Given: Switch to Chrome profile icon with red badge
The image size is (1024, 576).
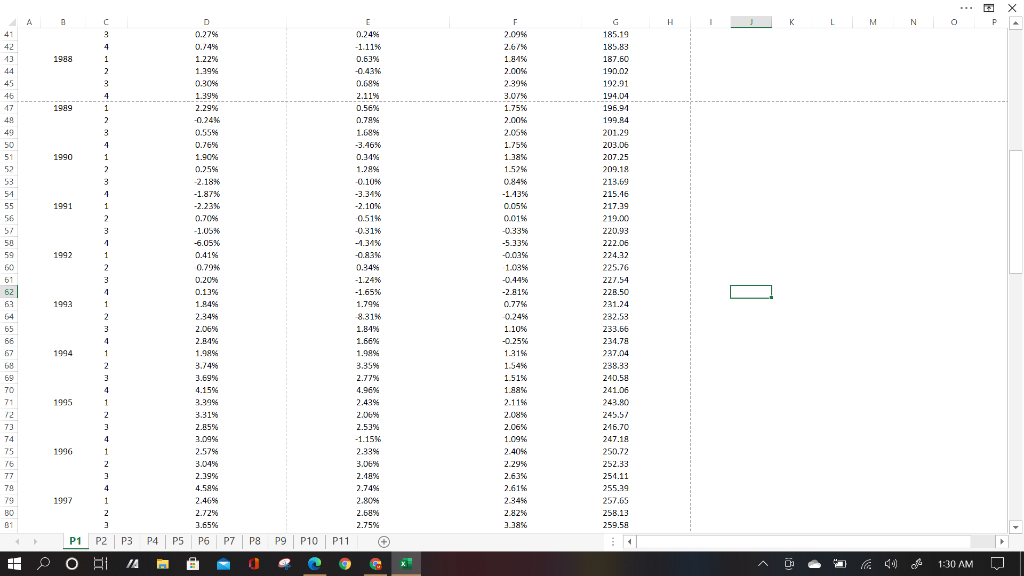Looking at the screenshot, I should 376,564.
